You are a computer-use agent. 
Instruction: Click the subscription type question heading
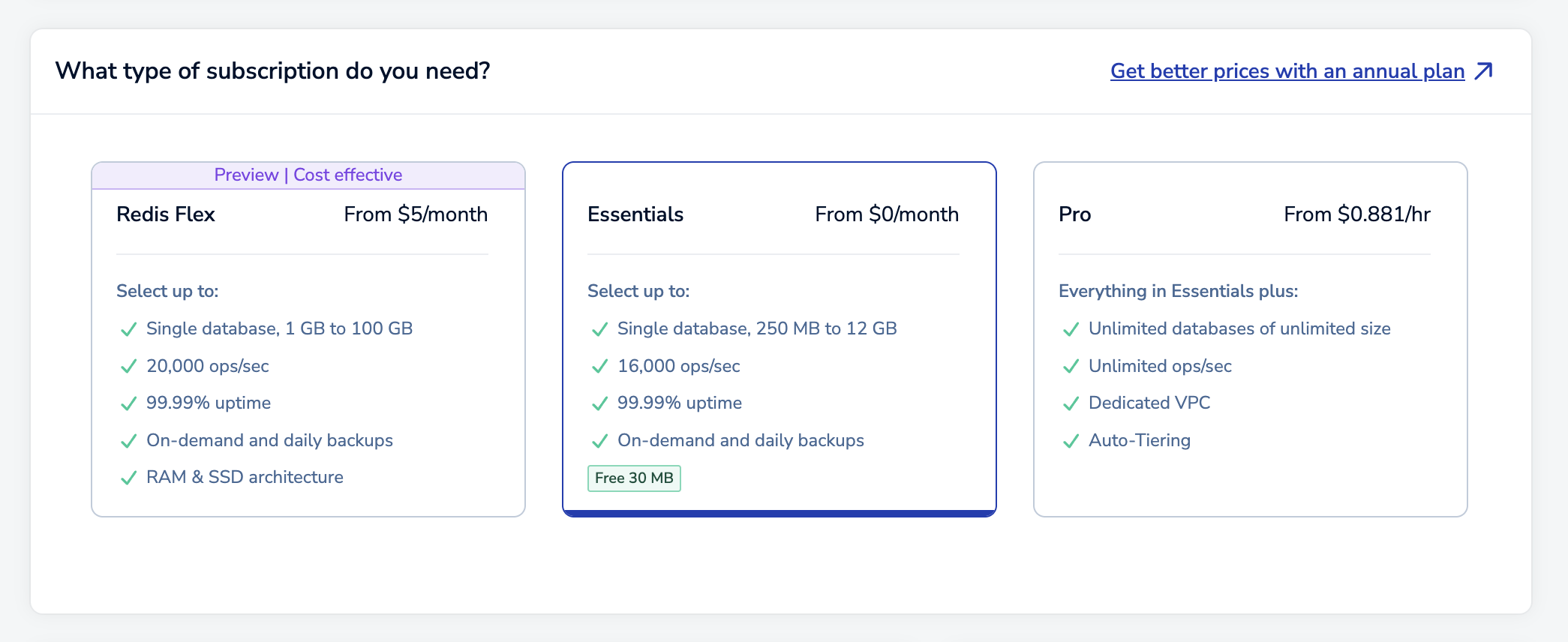click(x=273, y=71)
